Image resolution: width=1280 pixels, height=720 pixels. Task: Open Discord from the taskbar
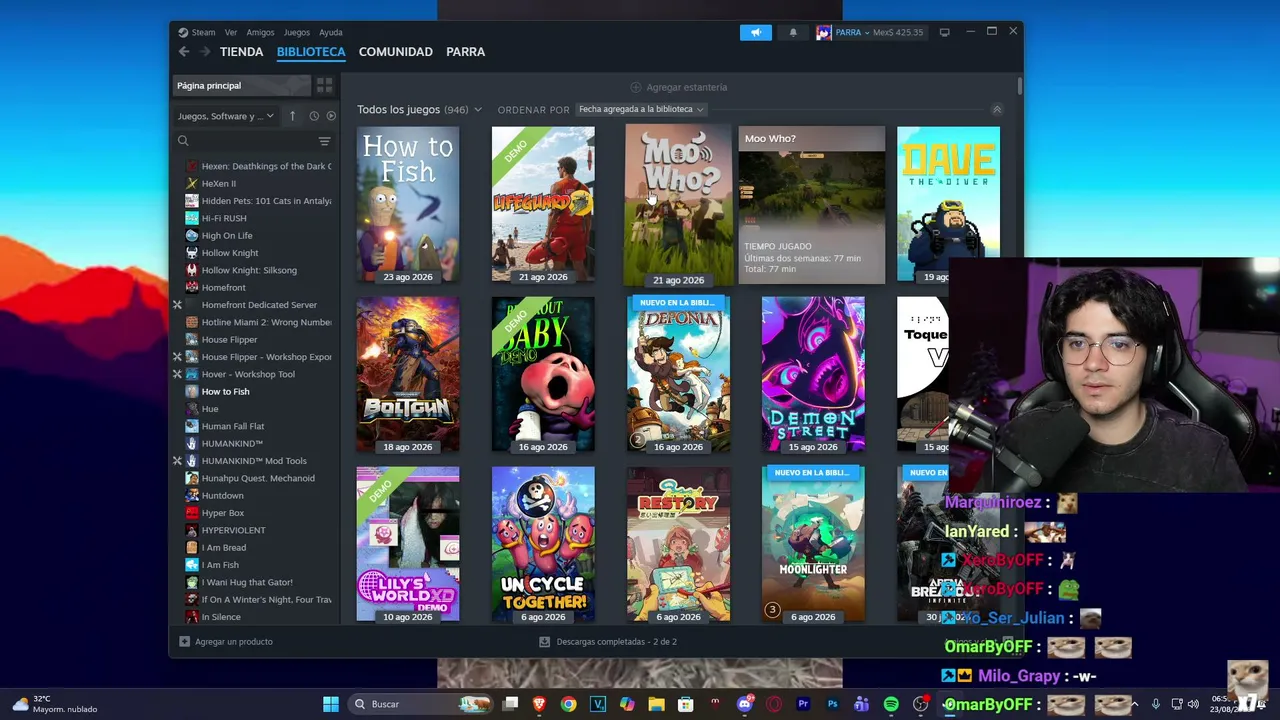coord(744,704)
